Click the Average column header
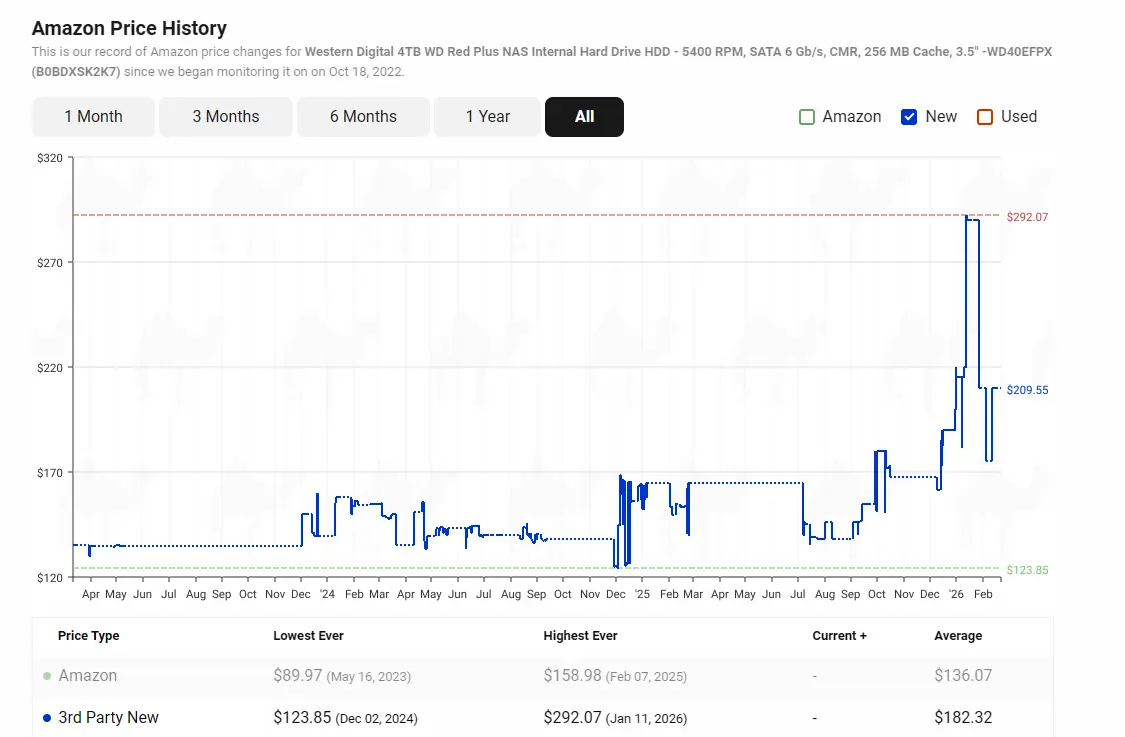Screen dimensions: 1125x737 pyautogui.click(x=957, y=636)
